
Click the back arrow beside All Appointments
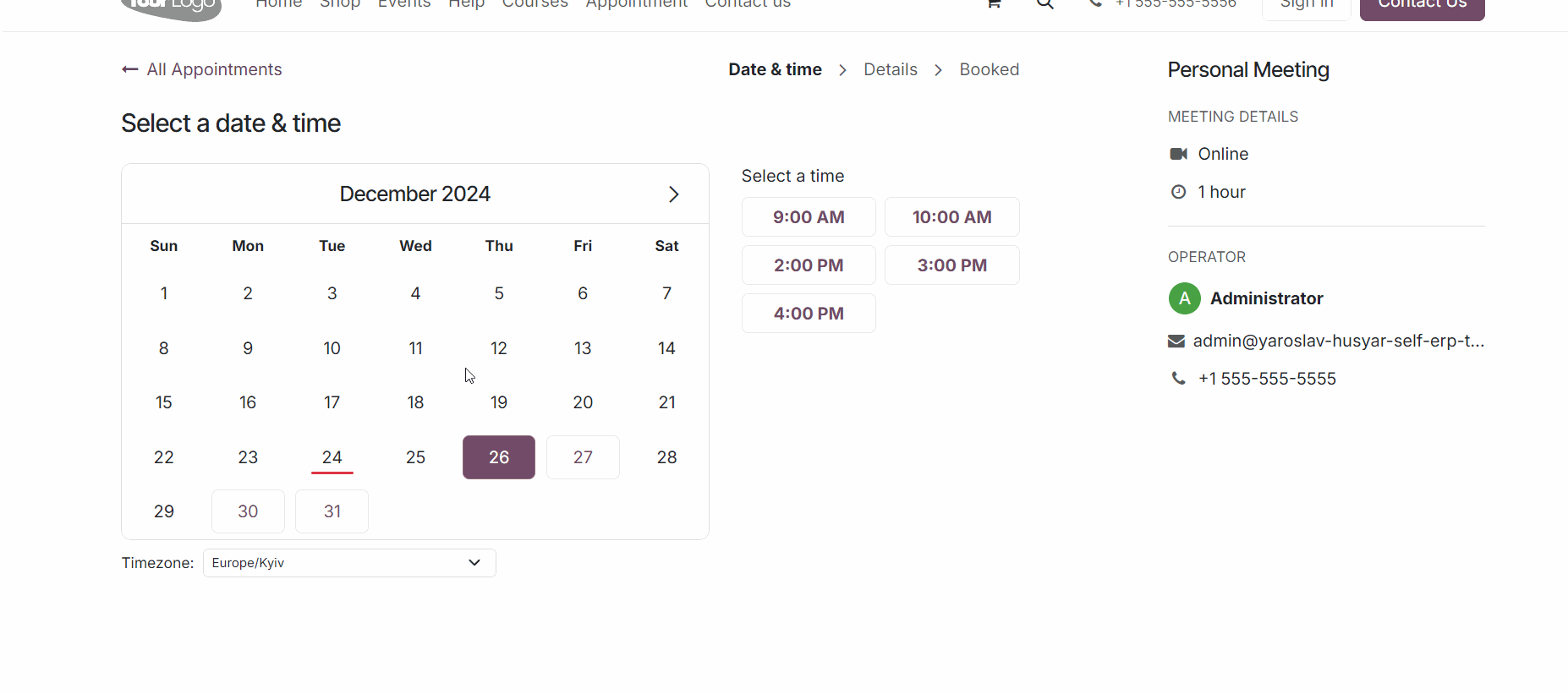click(129, 69)
